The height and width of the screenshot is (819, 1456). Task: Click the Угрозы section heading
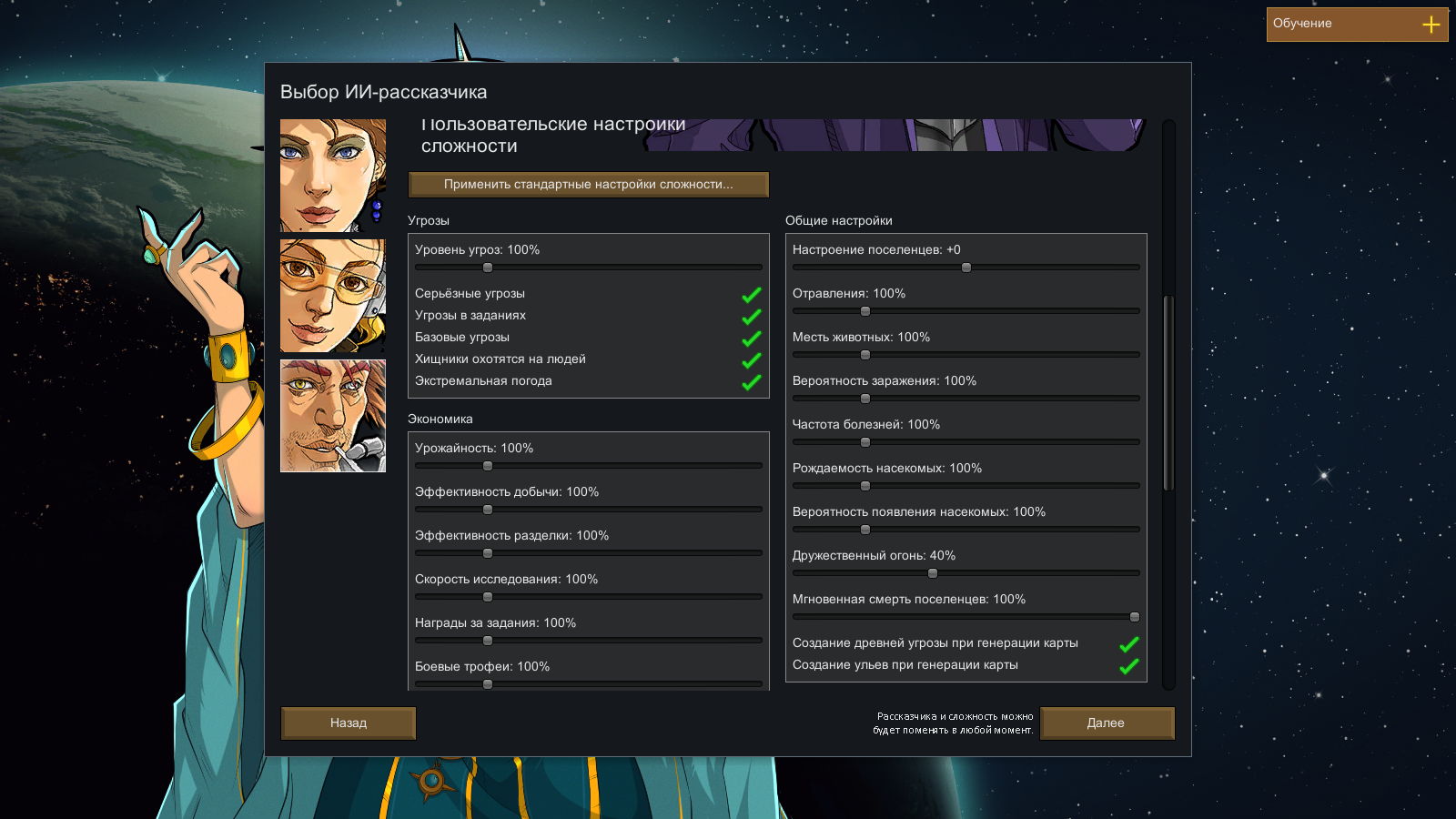click(x=429, y=221)
